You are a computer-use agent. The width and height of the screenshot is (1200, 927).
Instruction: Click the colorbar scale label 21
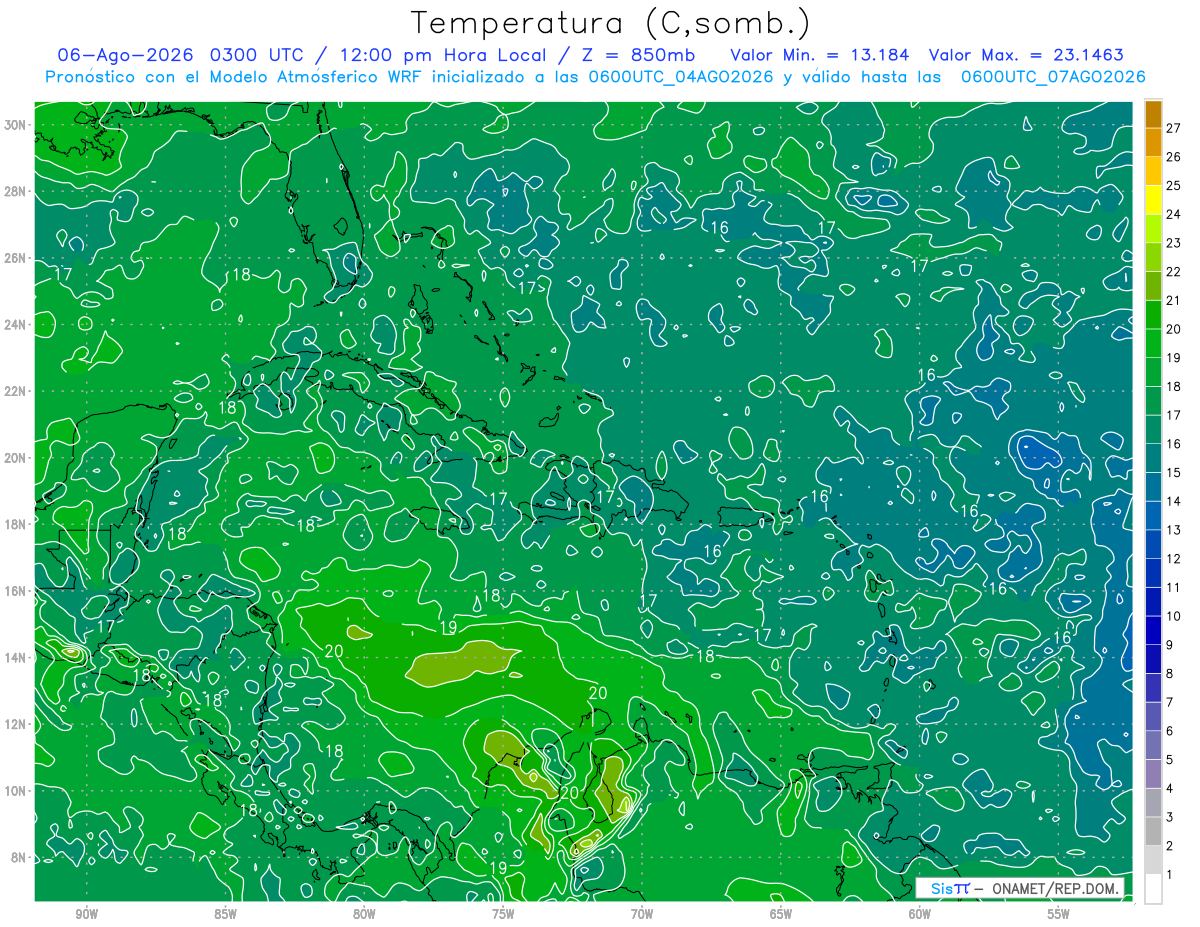pyautogui.click(x=1173, y=300)
